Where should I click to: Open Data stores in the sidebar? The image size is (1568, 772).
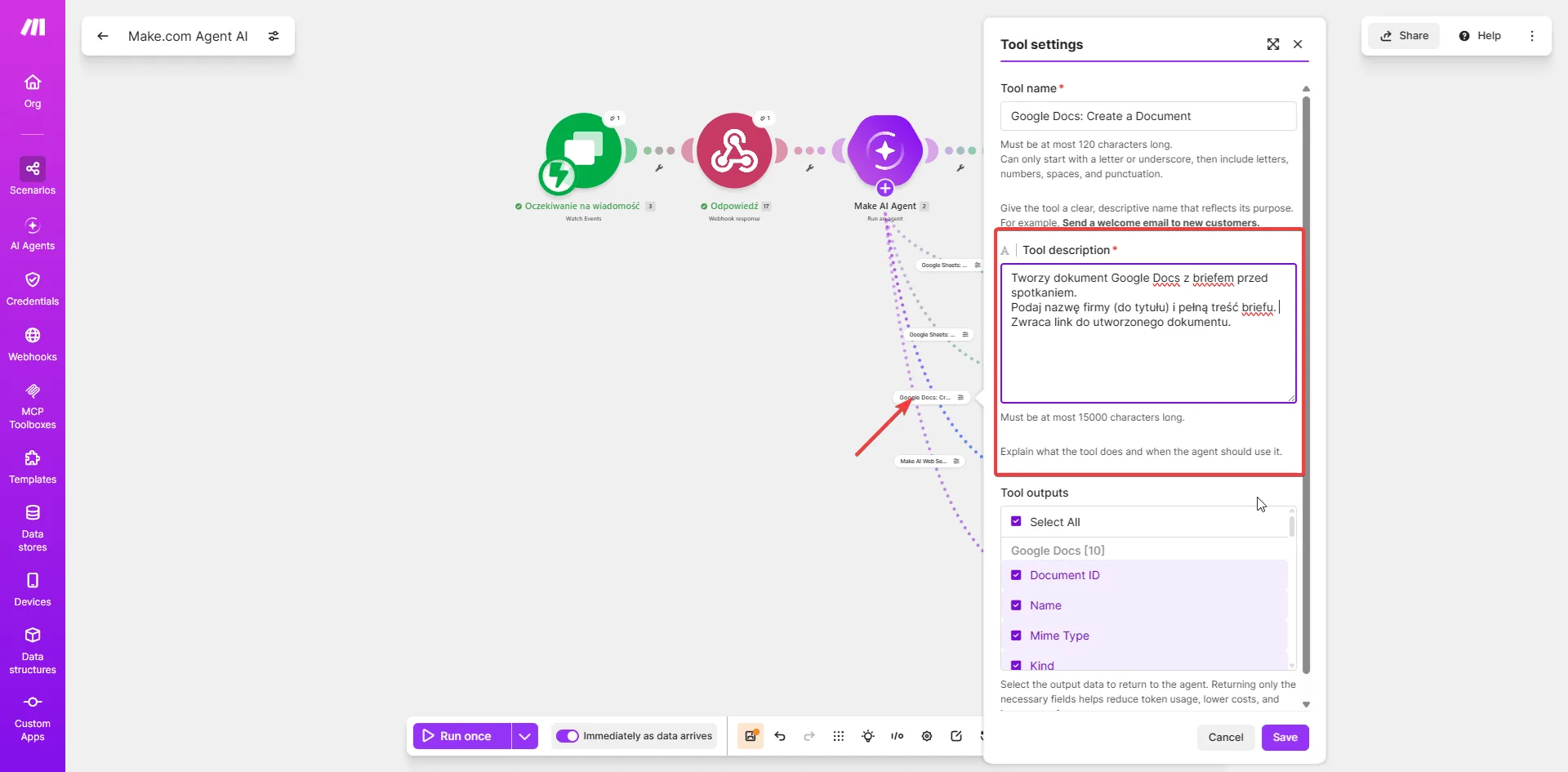pos(33,528)
